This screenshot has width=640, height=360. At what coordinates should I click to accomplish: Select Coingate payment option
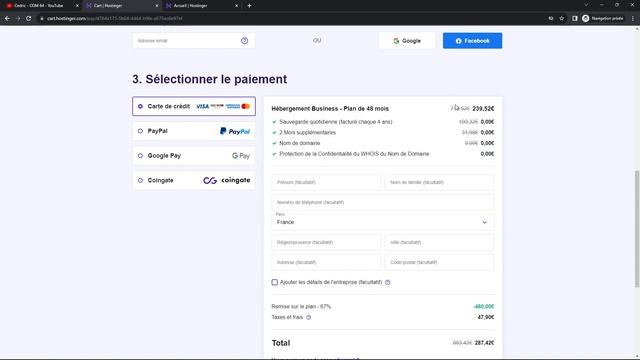coord(194,180)
